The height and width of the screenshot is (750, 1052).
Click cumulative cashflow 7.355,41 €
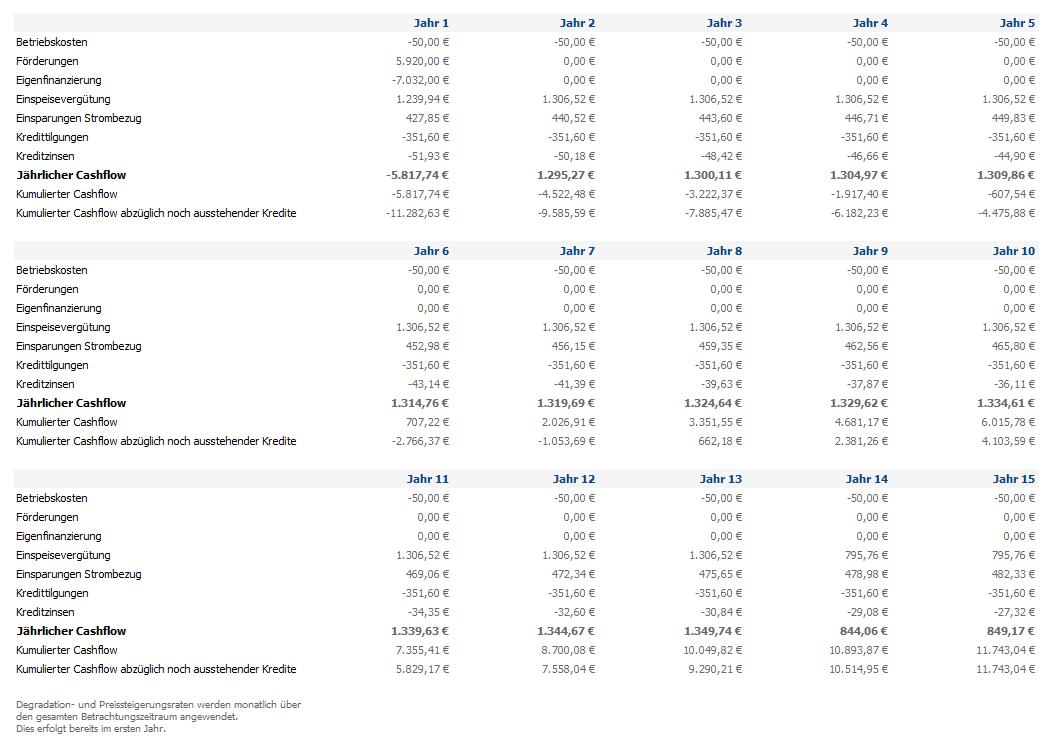click(x=422, y=650)
